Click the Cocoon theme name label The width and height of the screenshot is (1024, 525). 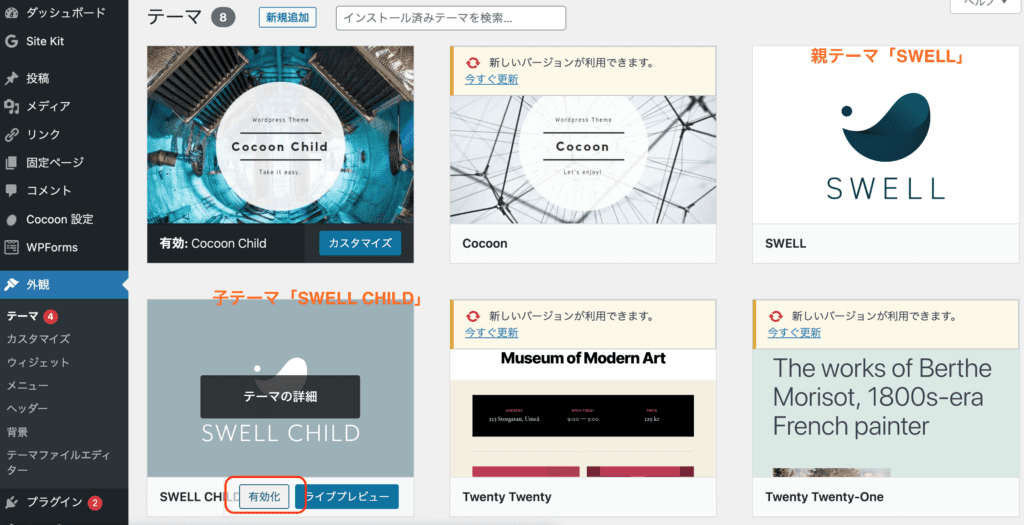[x=485, y=244]
